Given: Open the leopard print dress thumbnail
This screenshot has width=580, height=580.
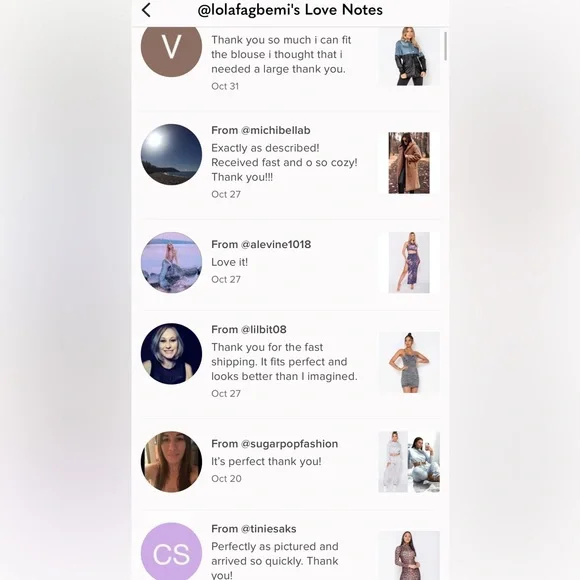Looking at the screenshot, I should pos(409,555).
